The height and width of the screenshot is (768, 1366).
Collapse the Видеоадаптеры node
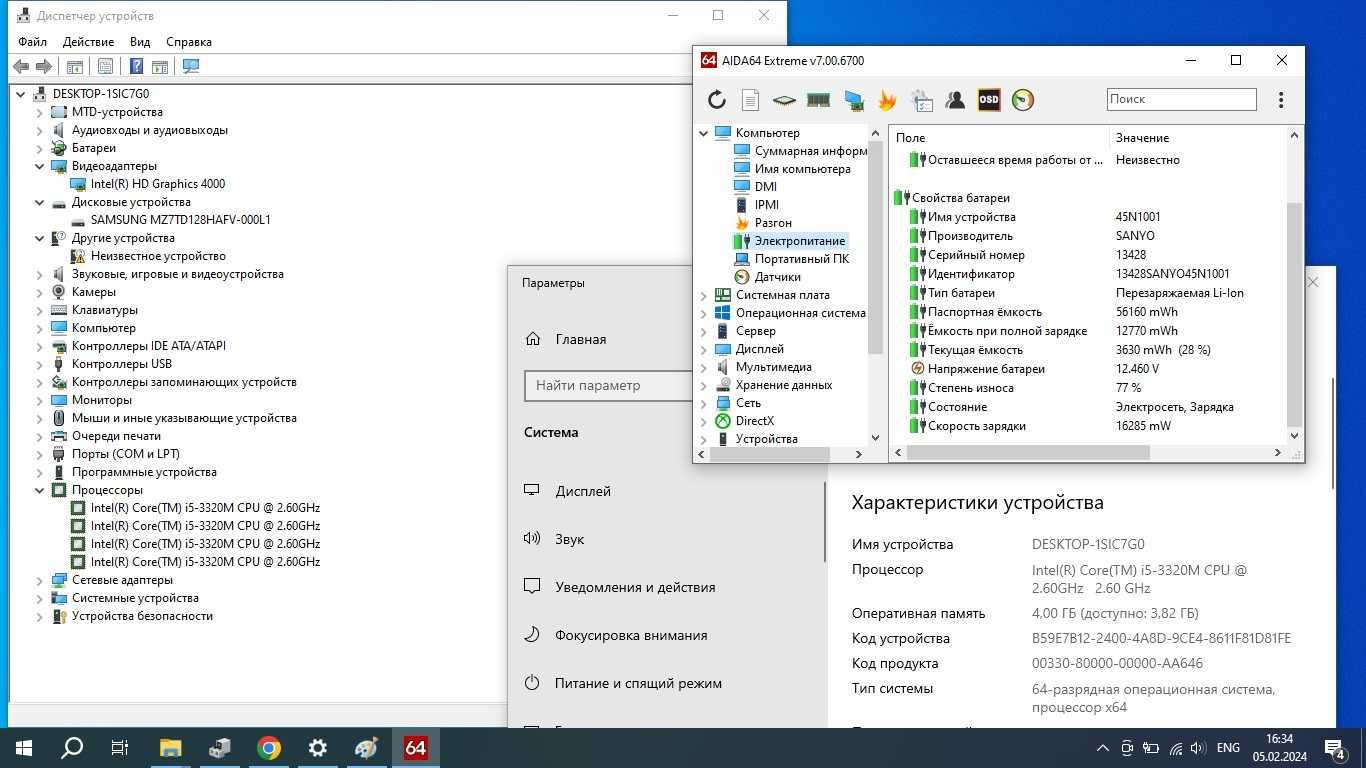click(40, 166)
